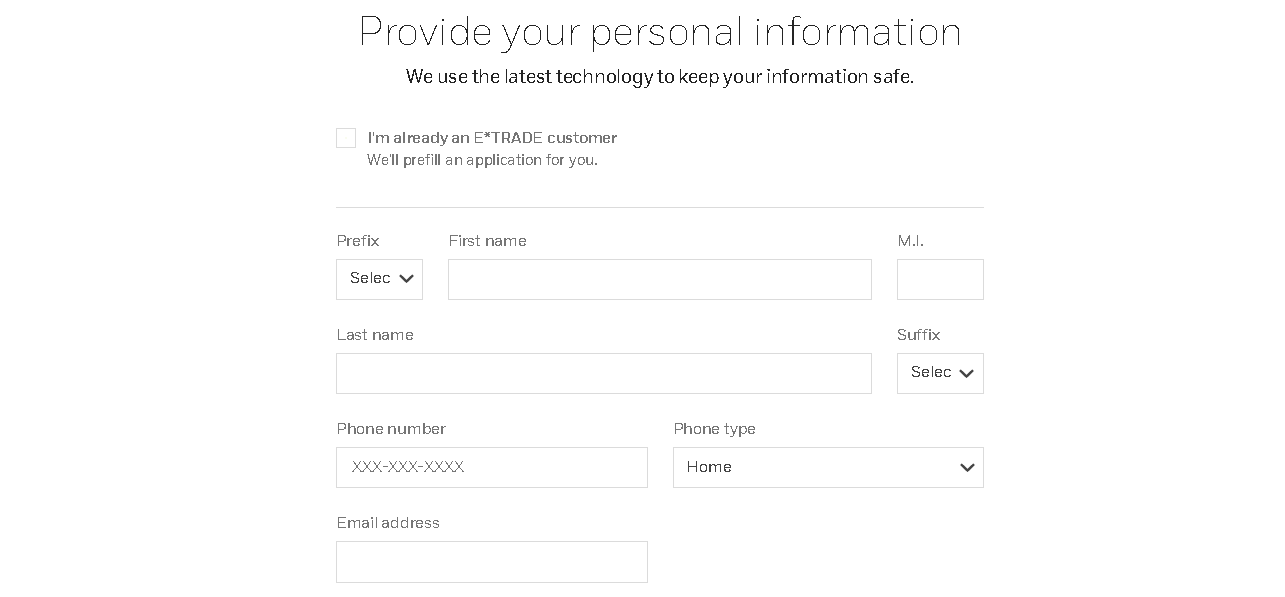
Task: Expand the Phone type dropdown showing Home
Action: pyautogui.click(x=828, y=467)
